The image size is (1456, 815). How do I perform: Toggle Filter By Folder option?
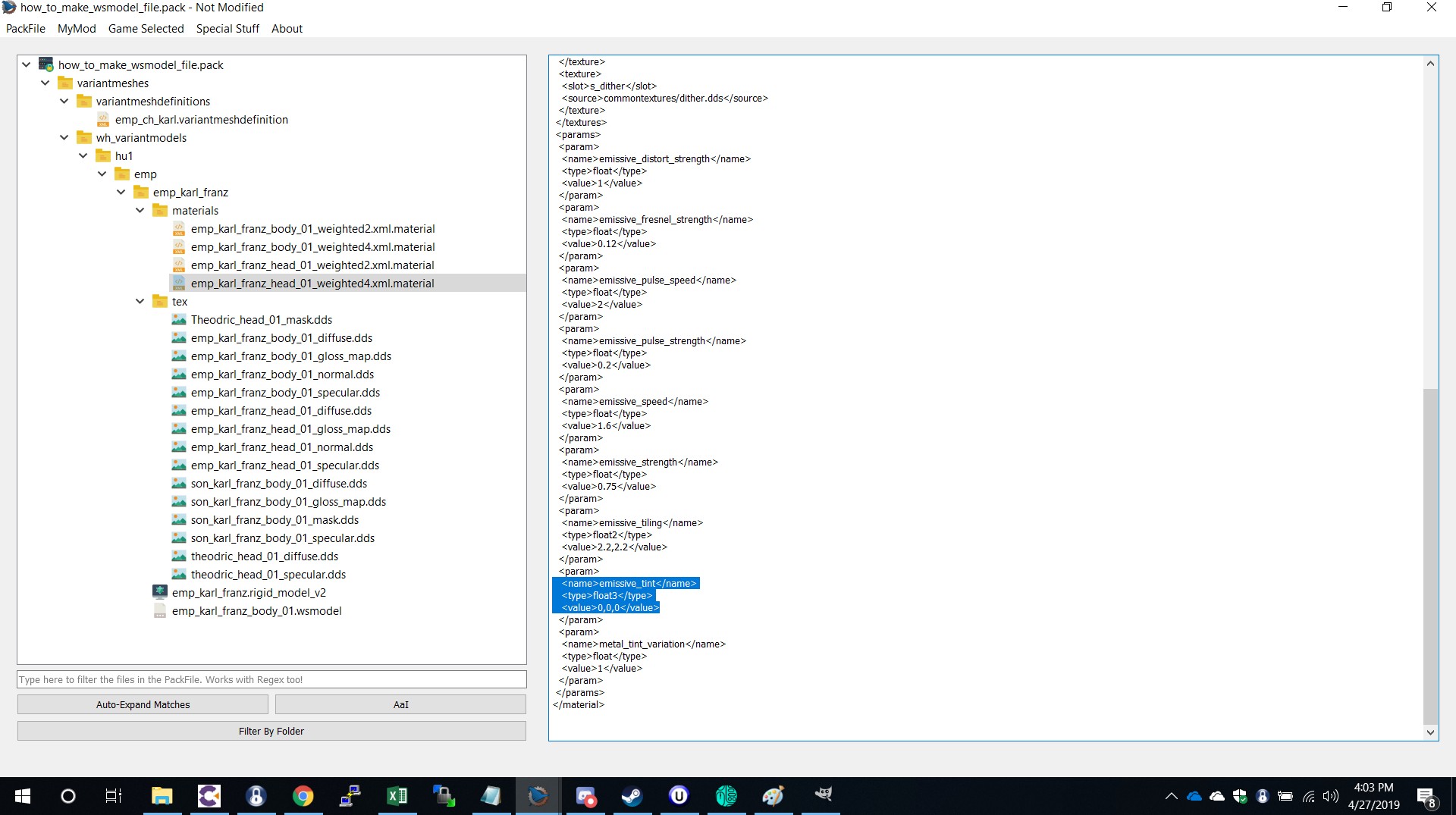pyautogui.click(x=271, y=731)
